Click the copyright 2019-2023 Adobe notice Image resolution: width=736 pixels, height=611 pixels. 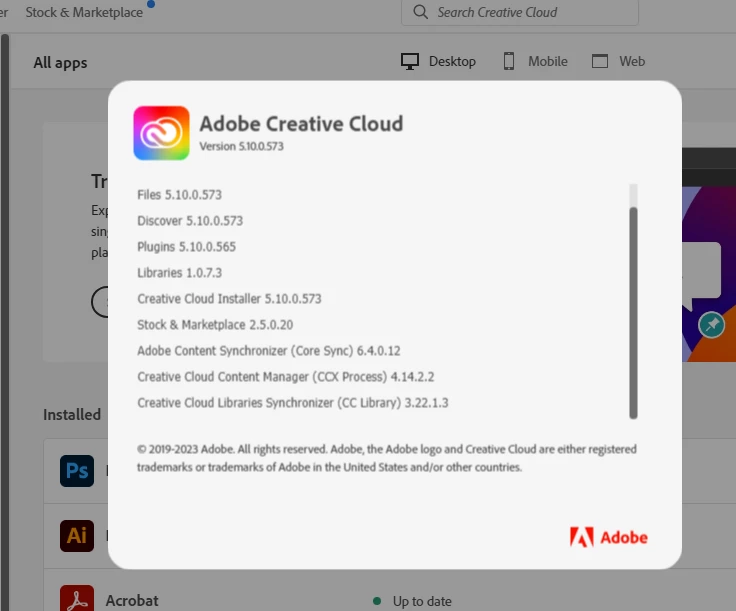387,458
